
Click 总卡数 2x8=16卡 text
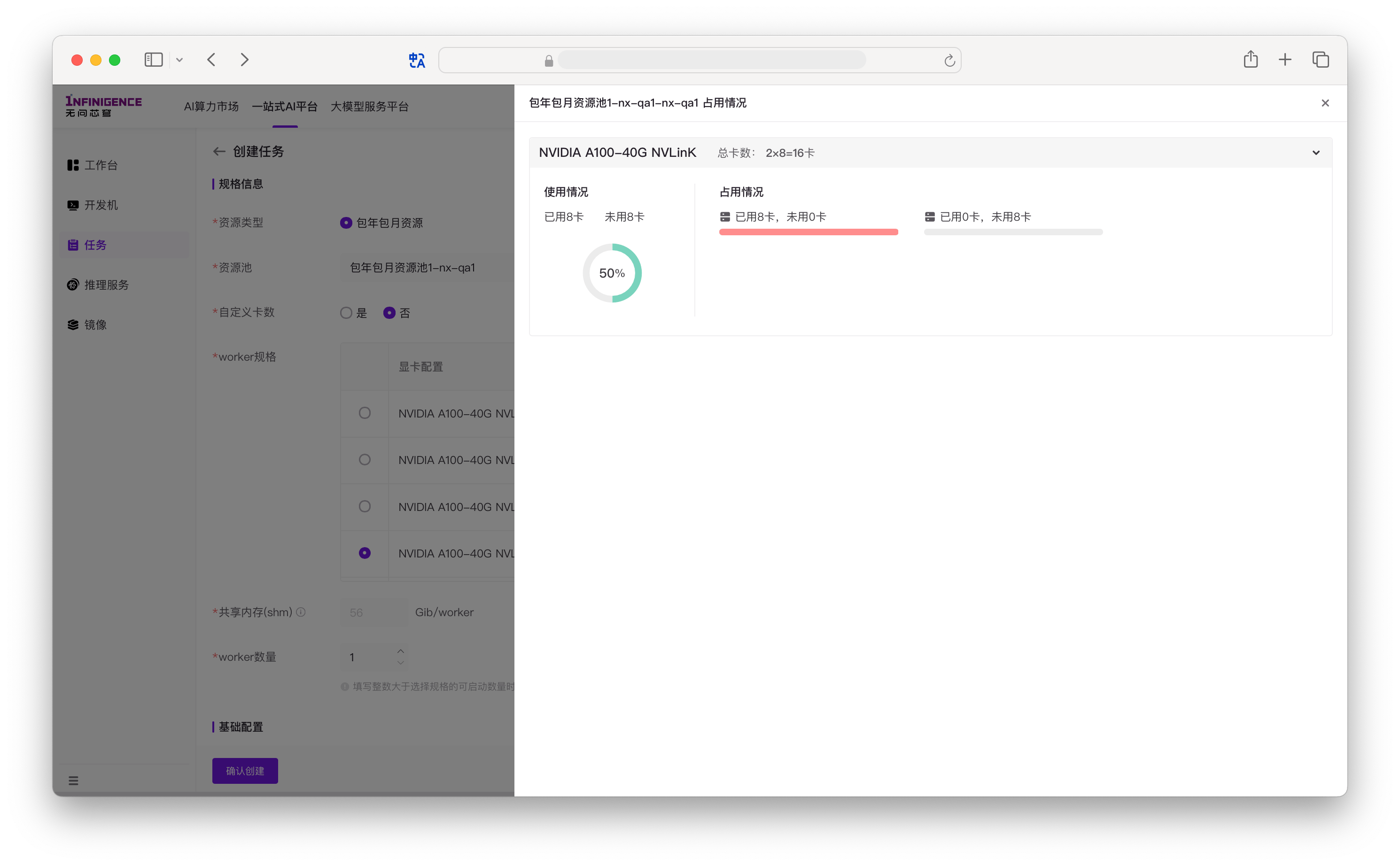pyautogui.click(x=766, y=153)
